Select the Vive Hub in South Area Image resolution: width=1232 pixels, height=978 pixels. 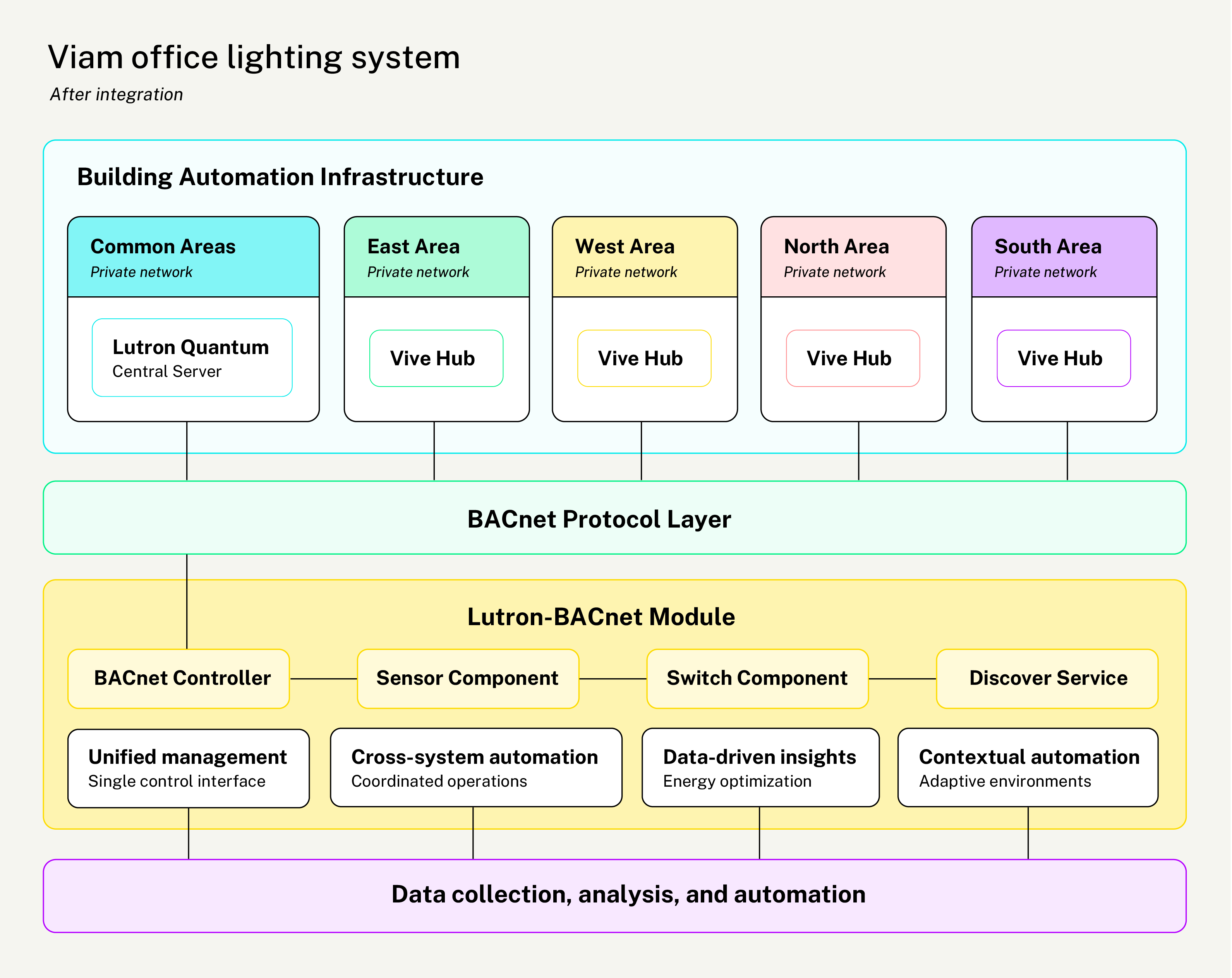[1064, 358]
